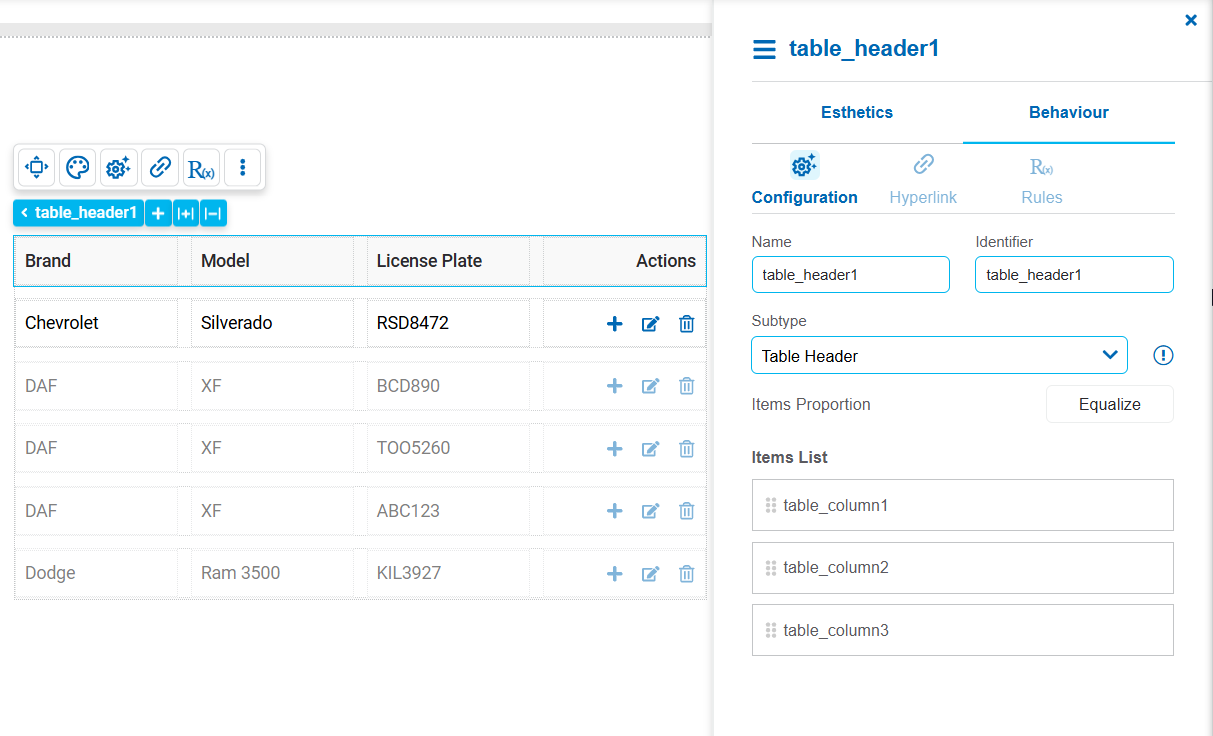Click edit icon in Dodge row

pos(650,573)
